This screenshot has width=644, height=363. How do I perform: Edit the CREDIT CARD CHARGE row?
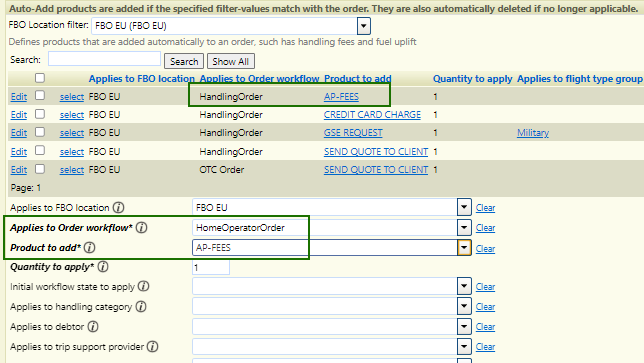pyautogui.click(x=19, y=115)
